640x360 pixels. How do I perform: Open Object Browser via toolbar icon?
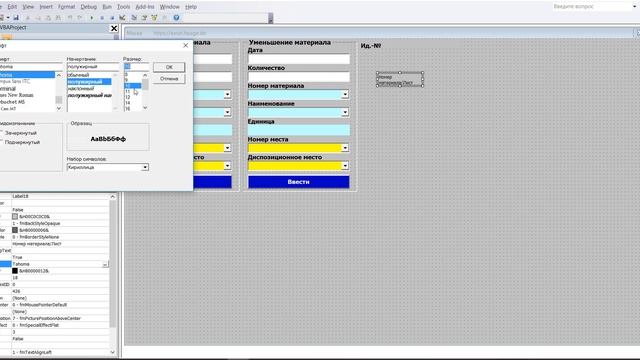[x=154, y=18]
